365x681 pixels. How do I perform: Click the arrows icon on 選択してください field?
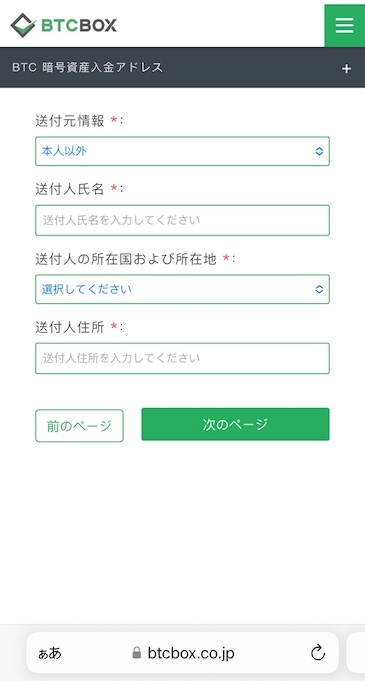coord(319,289)
